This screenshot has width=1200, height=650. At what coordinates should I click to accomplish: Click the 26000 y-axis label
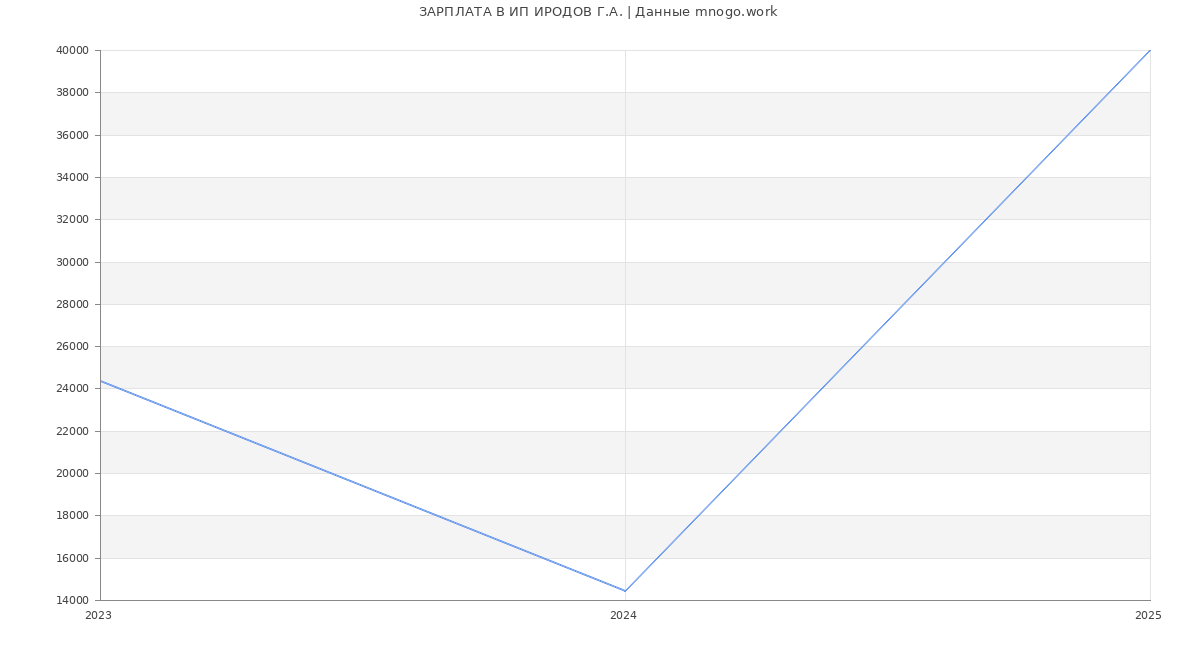pos(73,346)
